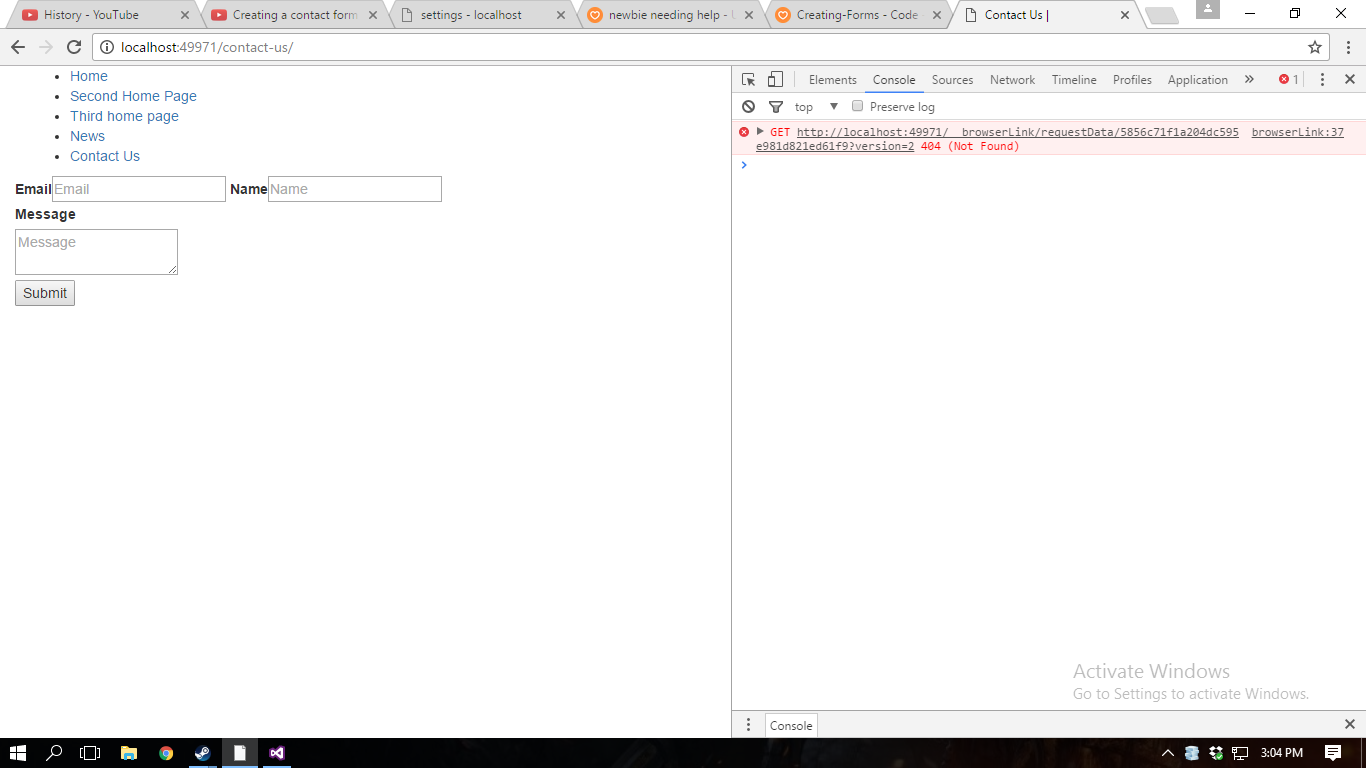
Task: Select the inspect element picker icon
Action: [x=748, y=80]
